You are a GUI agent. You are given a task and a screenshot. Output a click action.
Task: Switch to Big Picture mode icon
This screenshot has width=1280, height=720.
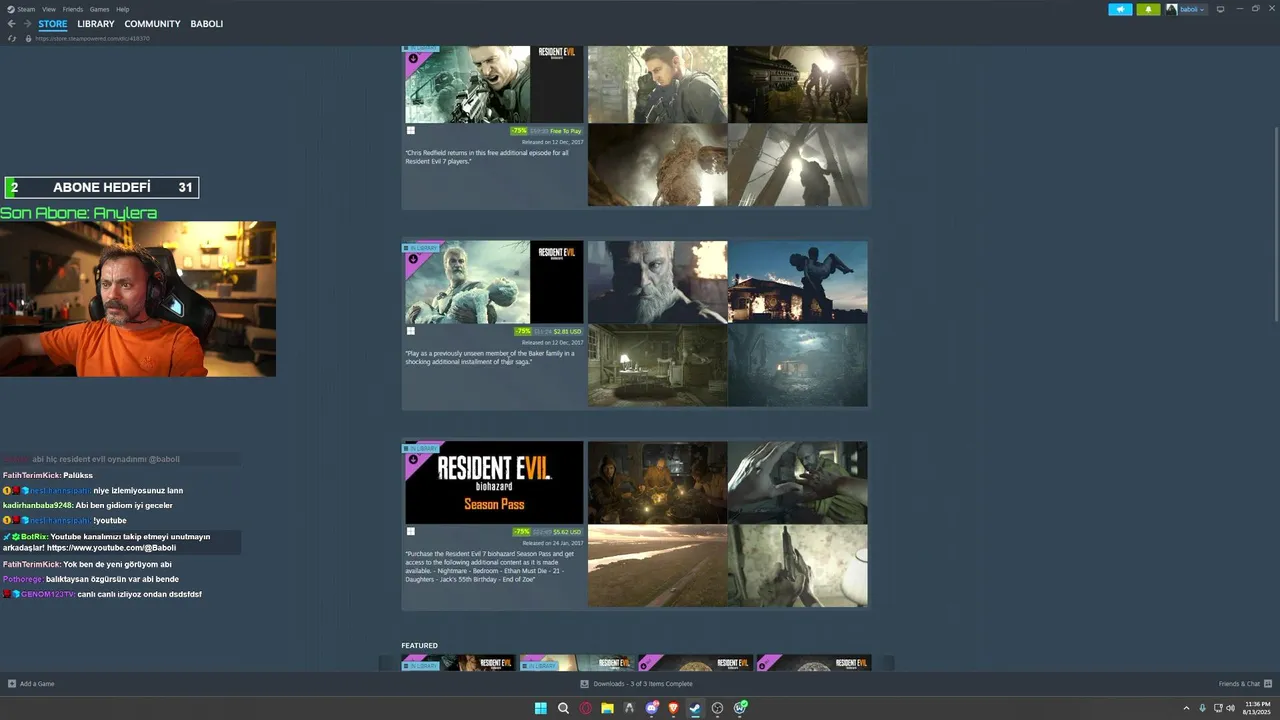(x=1220, y=9)
